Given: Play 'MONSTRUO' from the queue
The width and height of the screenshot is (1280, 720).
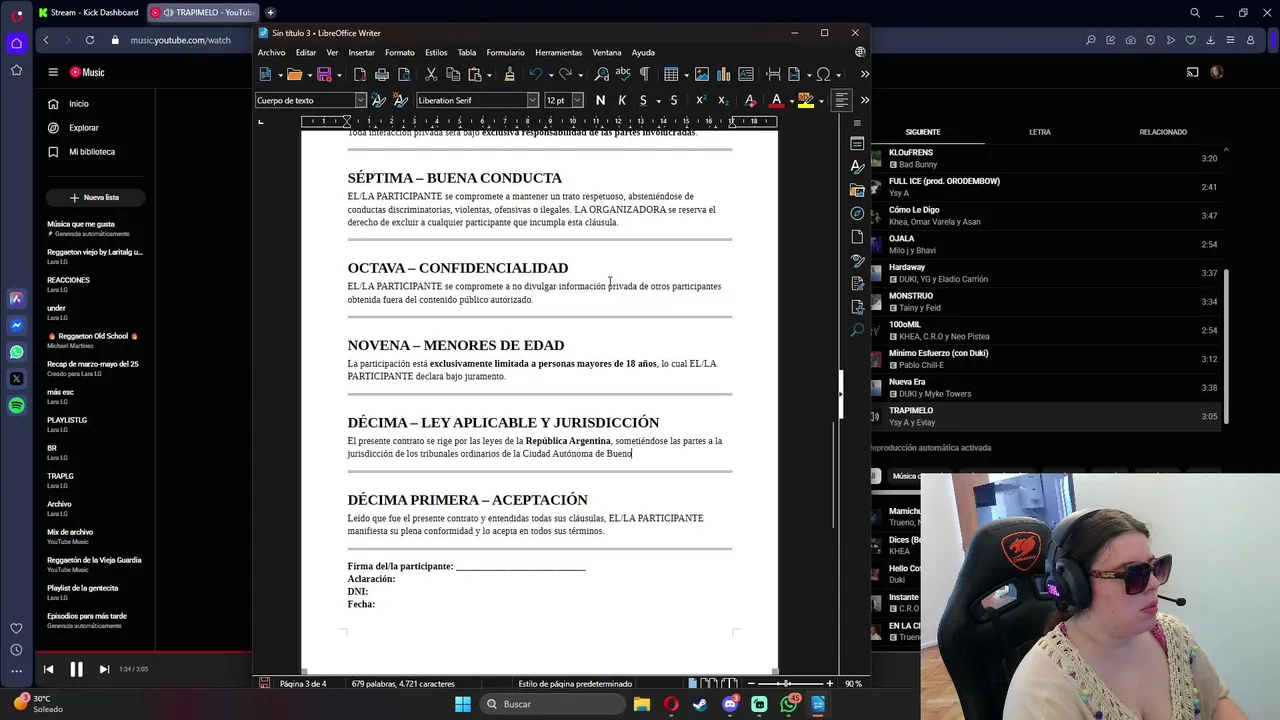Looking at the screenshot, I should [1050, 301].
